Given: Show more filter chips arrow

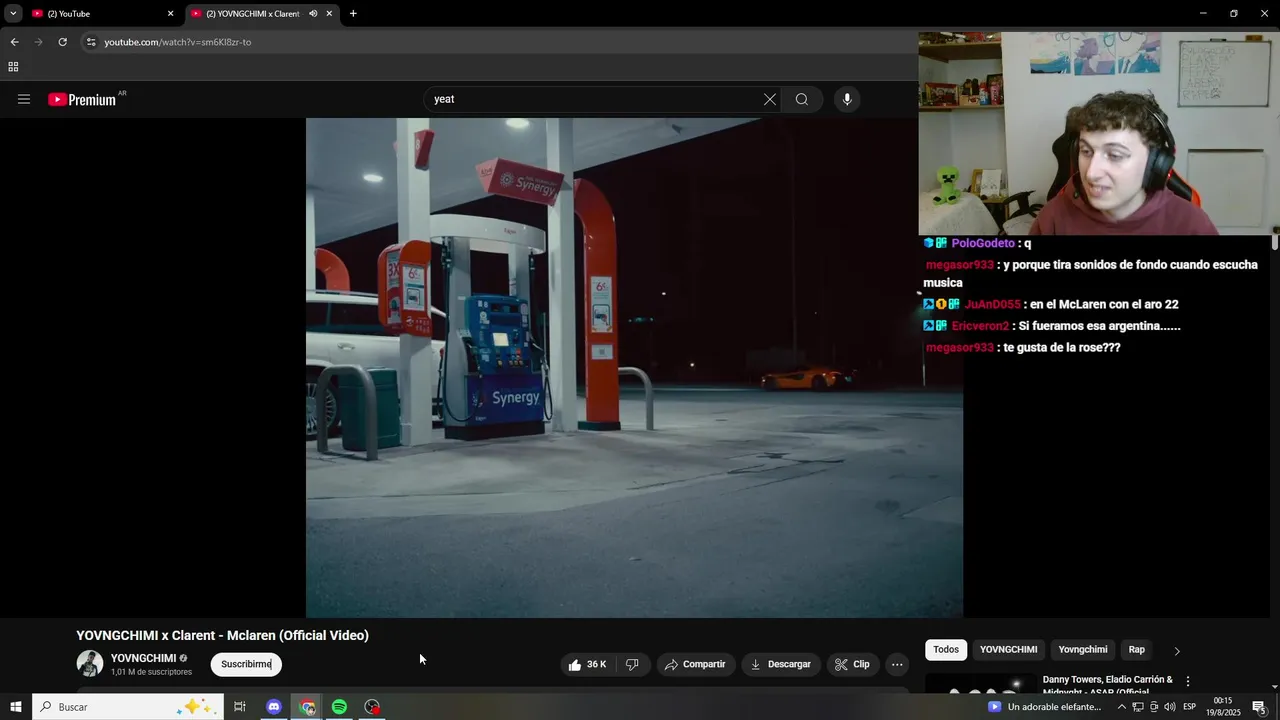Looking at the screenshot, I should pos(1177,651).
